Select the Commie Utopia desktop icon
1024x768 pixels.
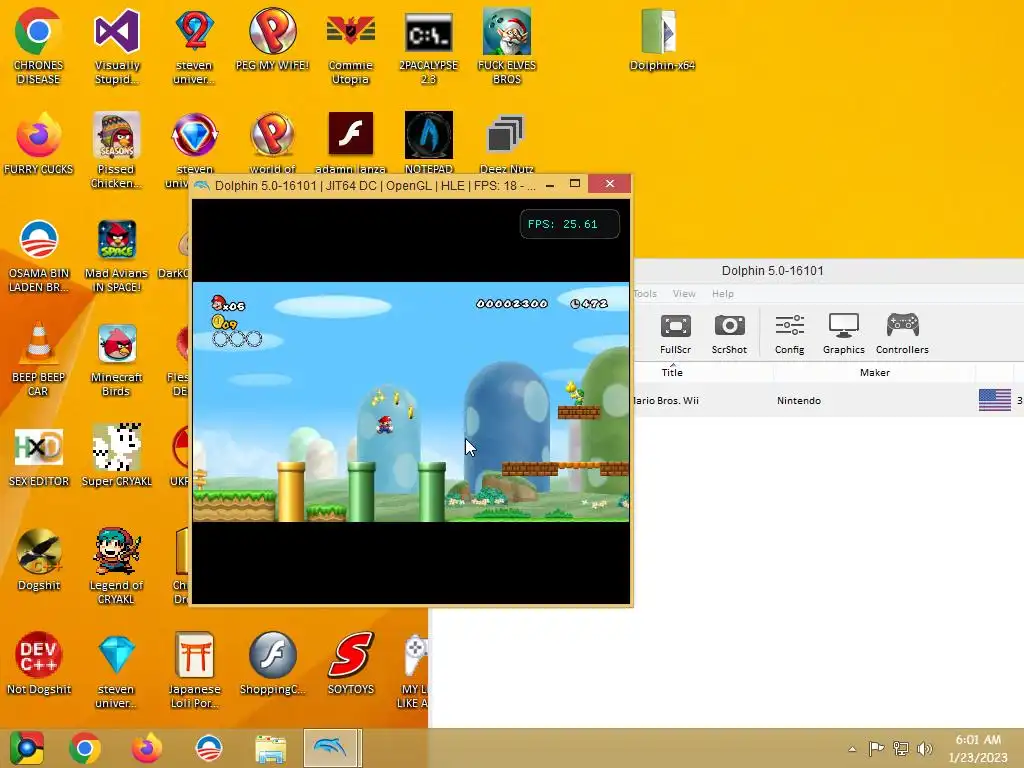click(x=350, y=46)
